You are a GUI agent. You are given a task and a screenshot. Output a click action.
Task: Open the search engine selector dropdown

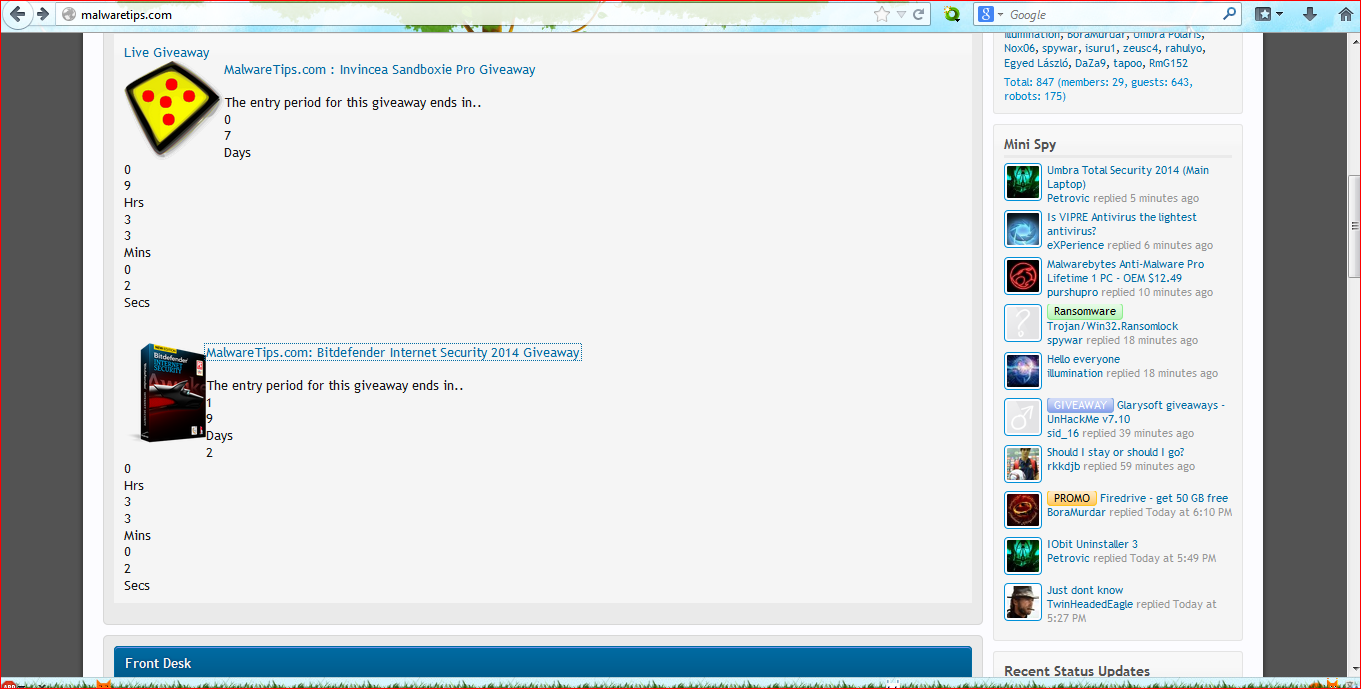pyautogui.click(x=988, y=14)
